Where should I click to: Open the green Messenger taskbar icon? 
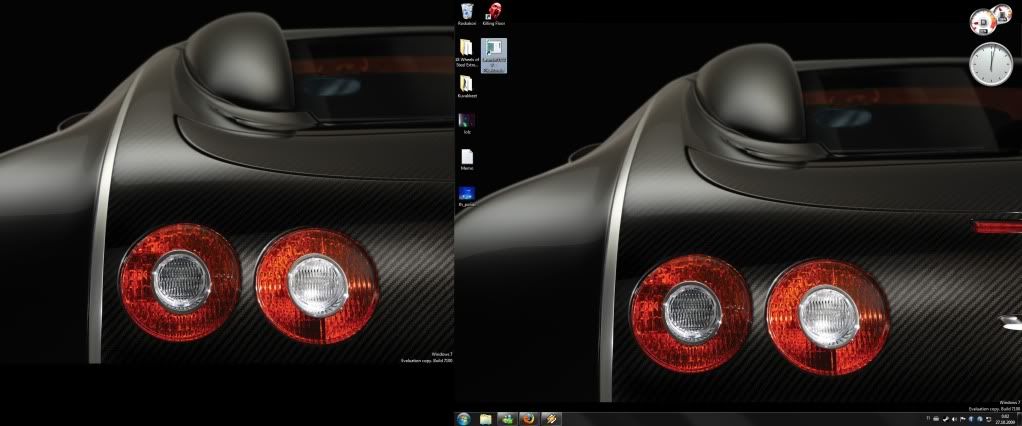tap(507, 418)
